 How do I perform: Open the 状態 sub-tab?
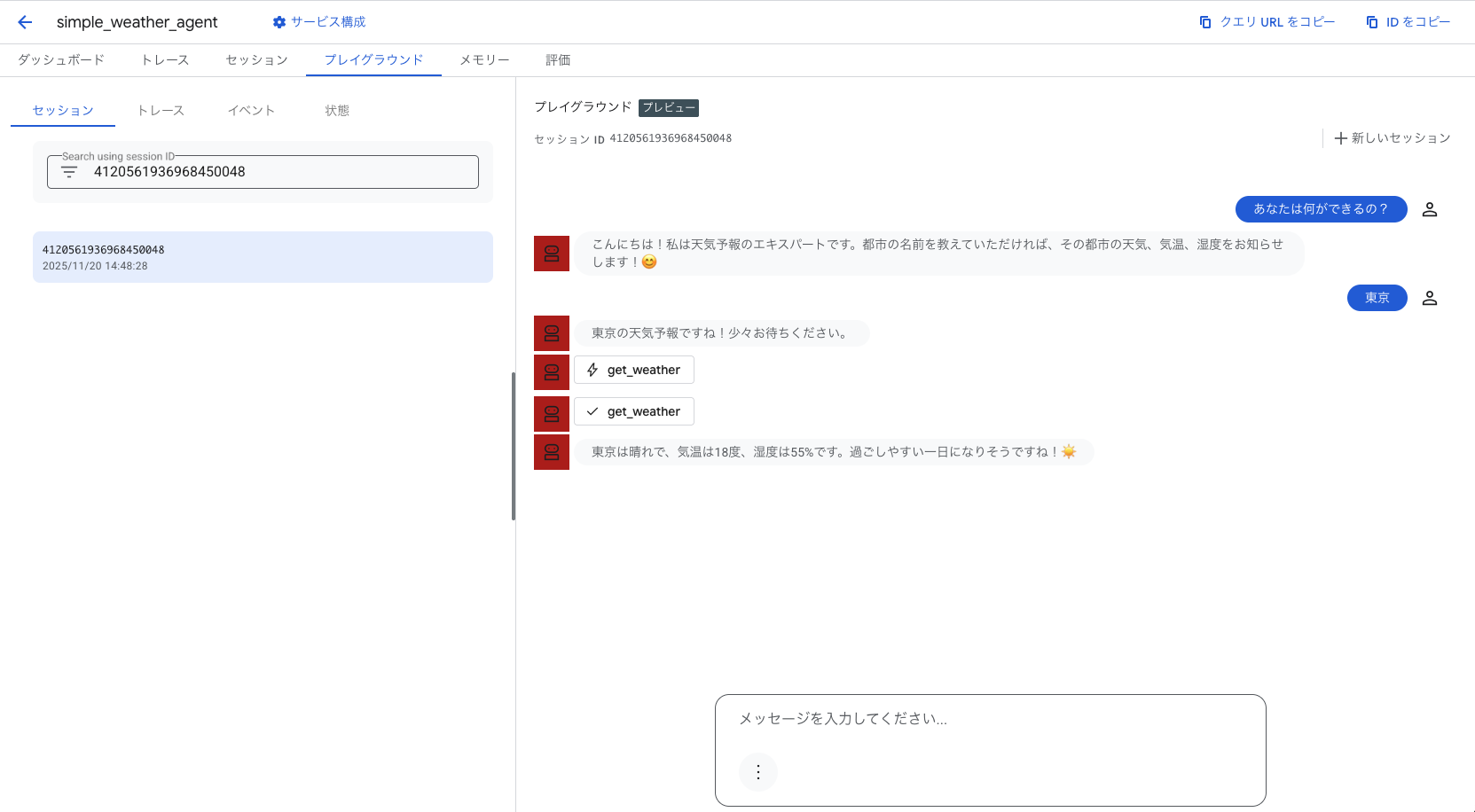(337, 111)
